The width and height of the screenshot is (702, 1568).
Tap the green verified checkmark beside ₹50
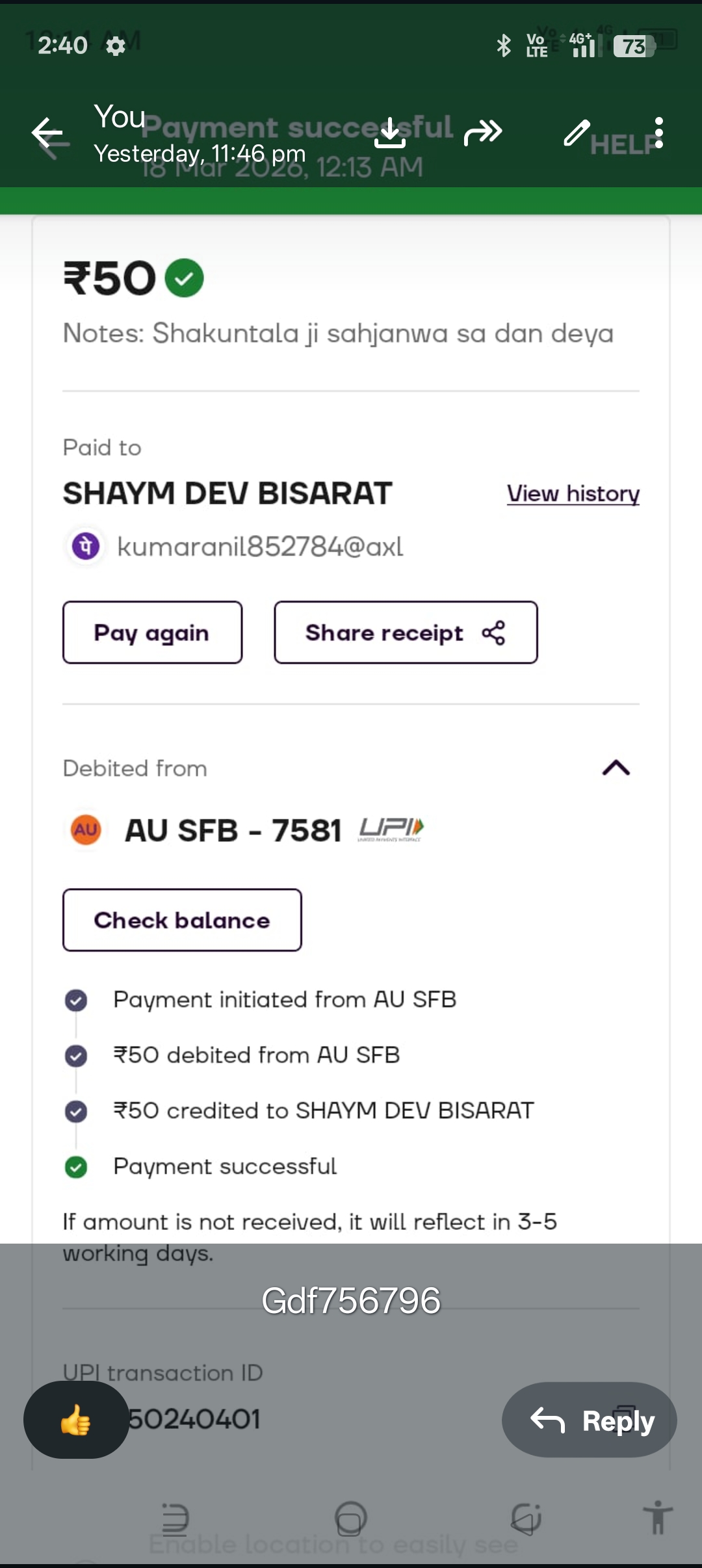click(185, 278)
